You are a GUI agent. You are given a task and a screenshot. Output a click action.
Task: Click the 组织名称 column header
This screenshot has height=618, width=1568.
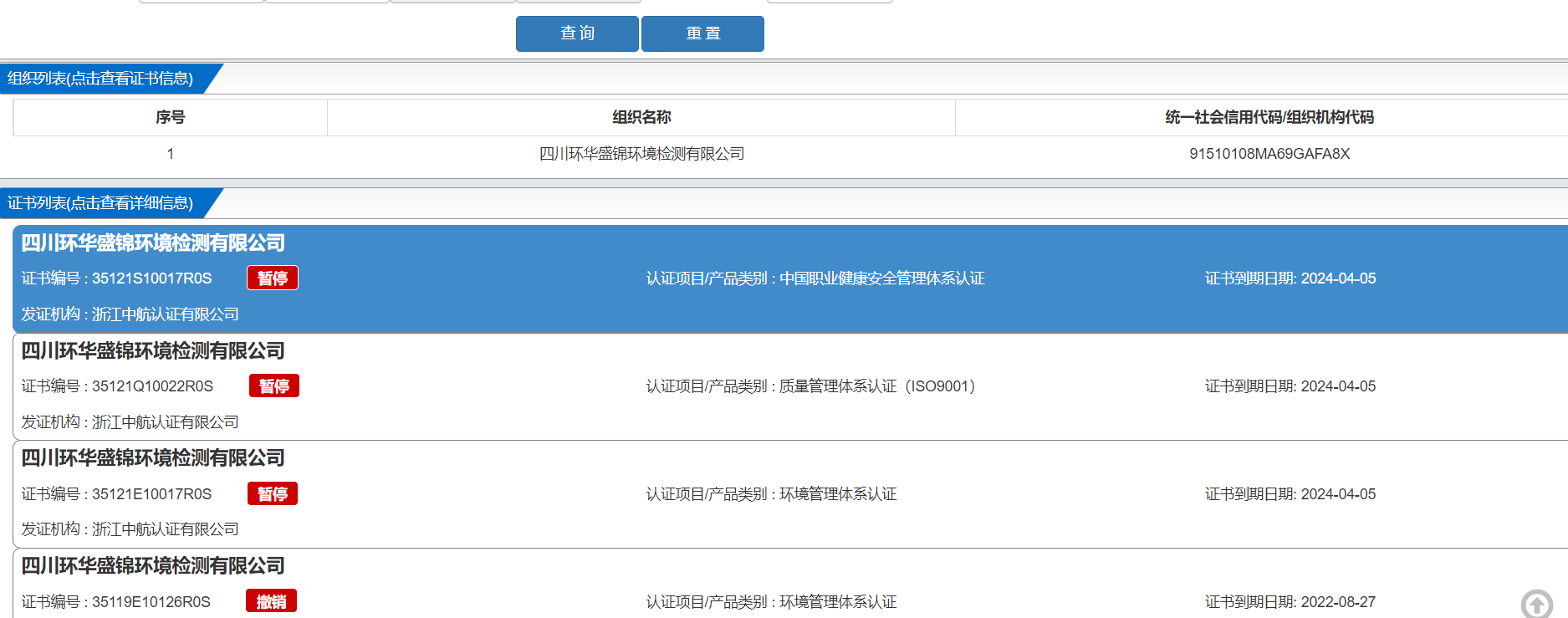(x=641, y=117)
